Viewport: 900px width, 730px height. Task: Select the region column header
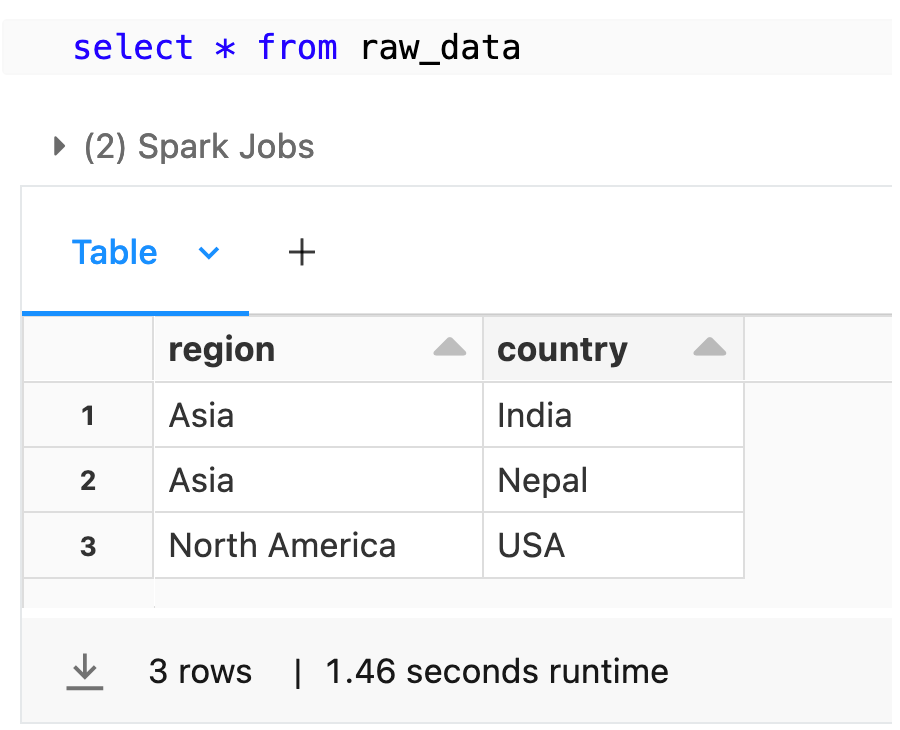click(222, 349)
